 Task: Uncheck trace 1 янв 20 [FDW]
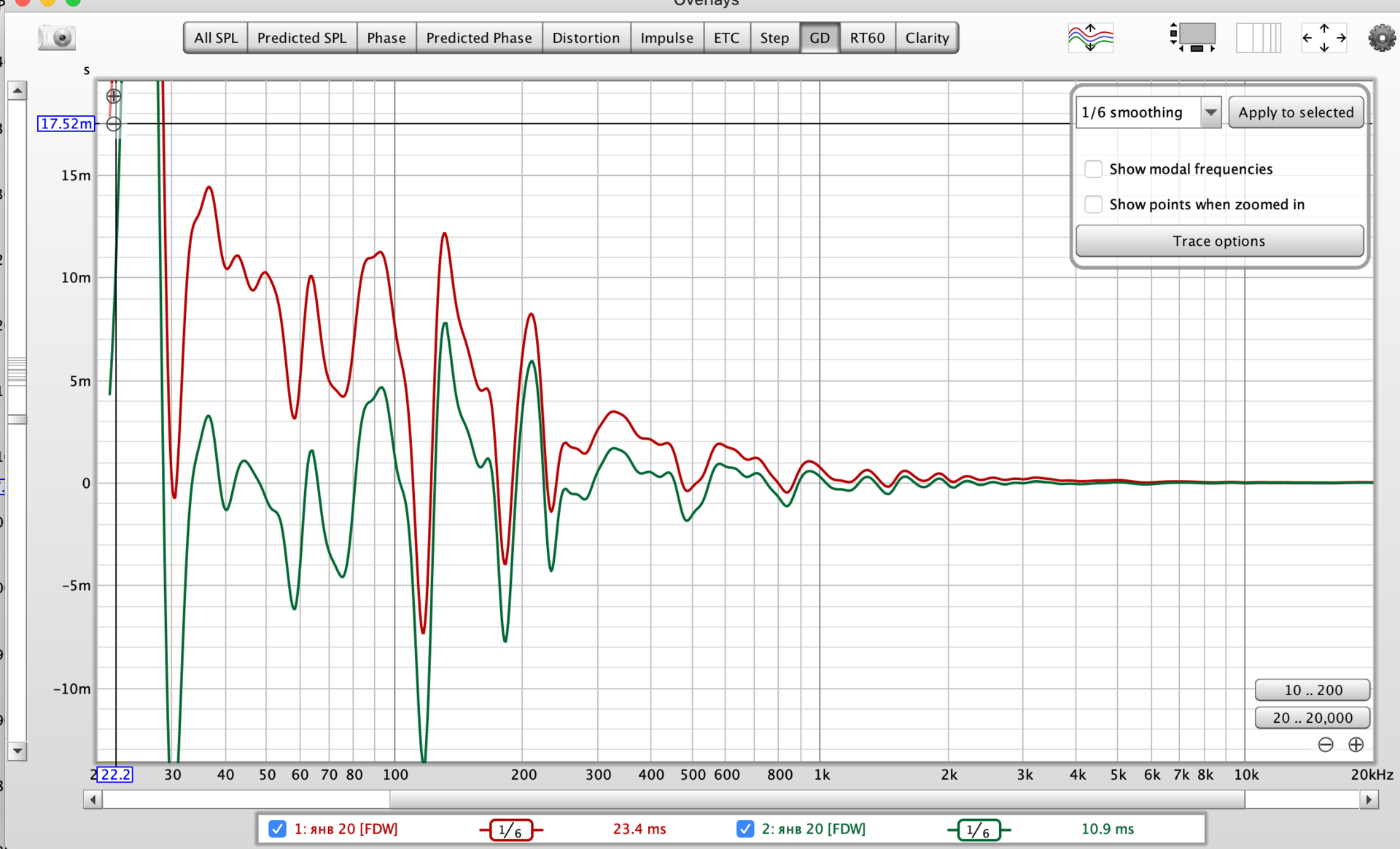pos(277,829)
